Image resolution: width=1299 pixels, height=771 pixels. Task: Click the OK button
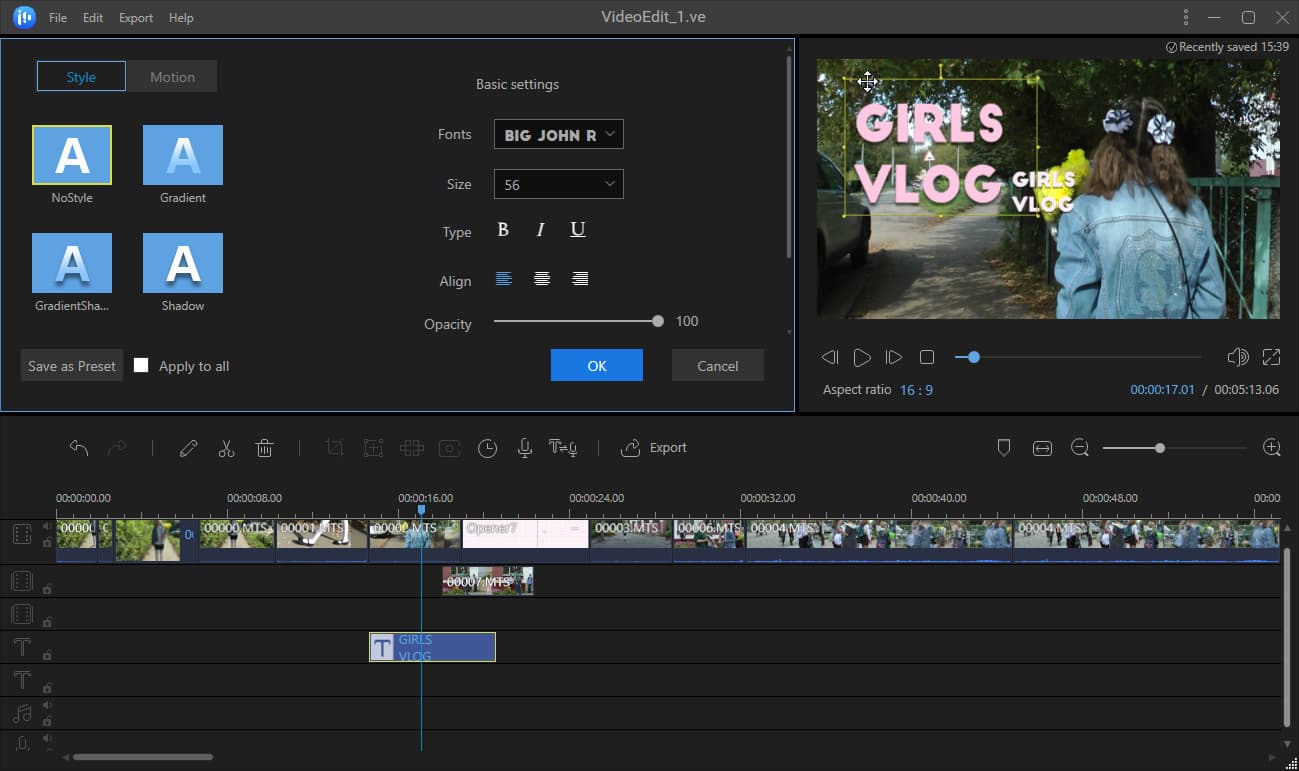tap(596, 366)
